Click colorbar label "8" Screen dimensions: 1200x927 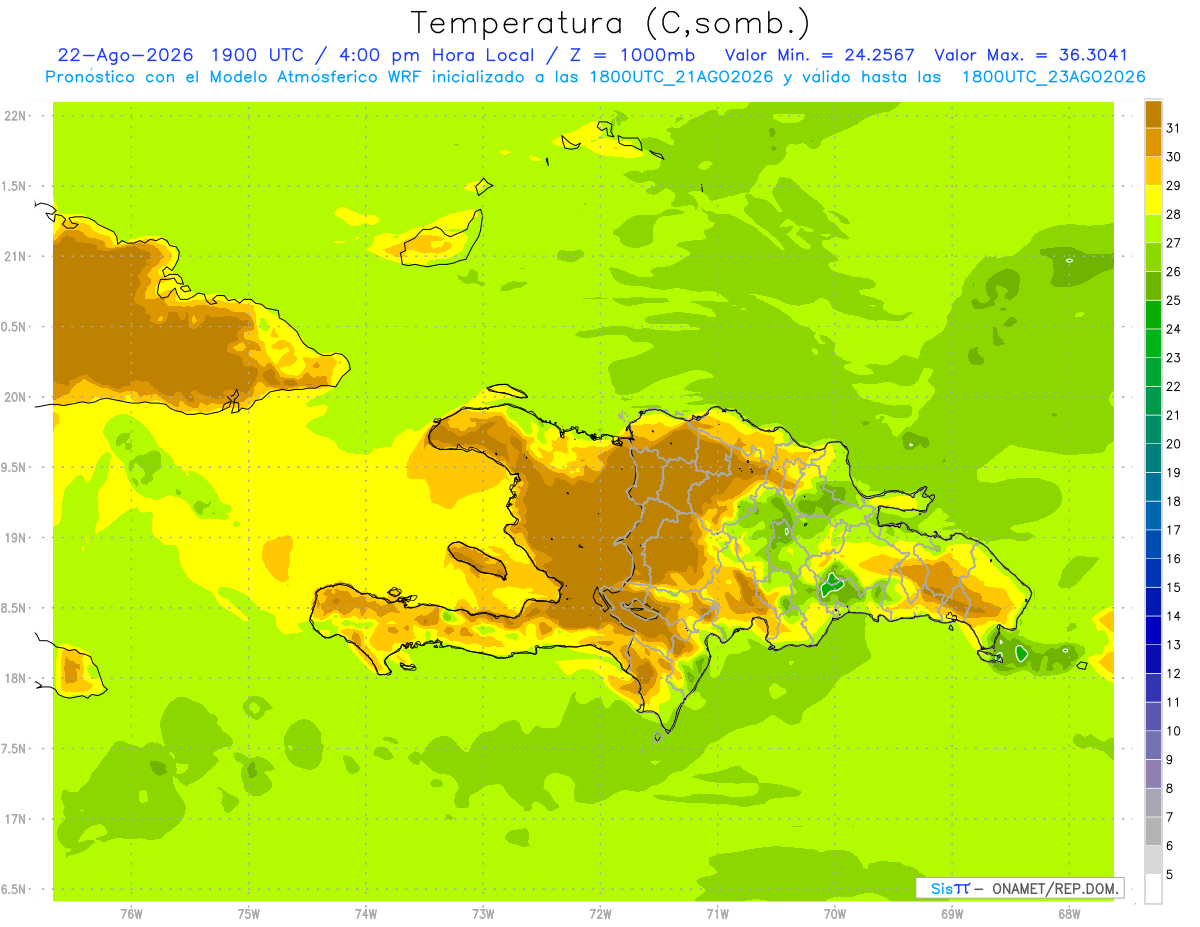point(1170,789)
